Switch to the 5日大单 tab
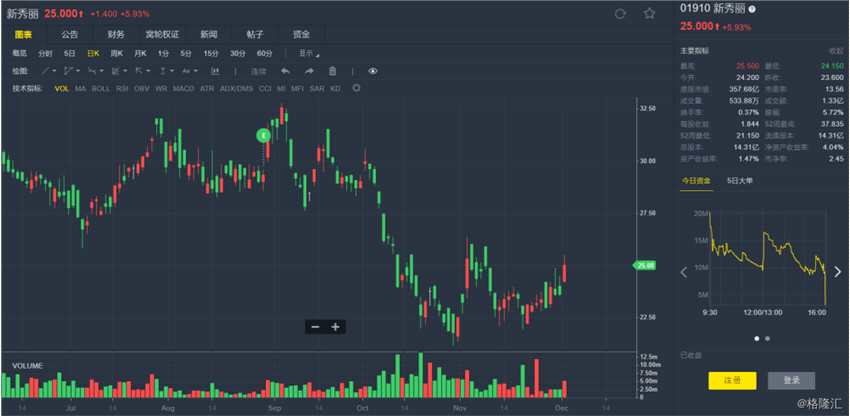 tap(739, 181)
